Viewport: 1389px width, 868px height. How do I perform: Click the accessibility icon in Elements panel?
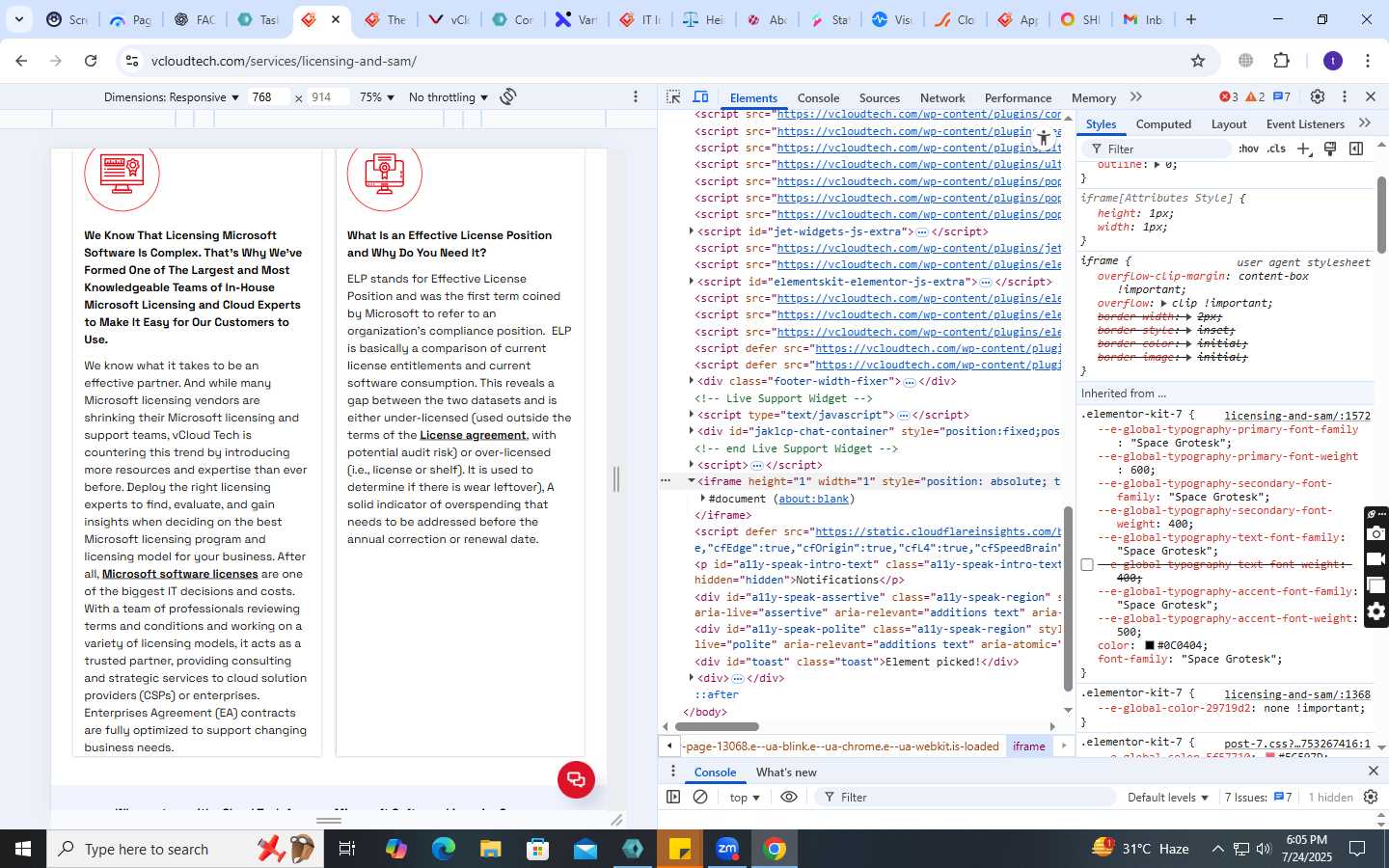pos(1043,138)
